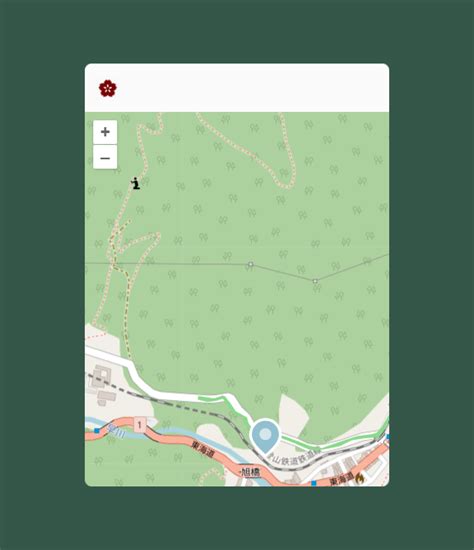The height and width of the screenshot is (550, 474).
Task: Click the 東海道 label beside flame icon
Action: pyautogui.click(x=341, y=479)
